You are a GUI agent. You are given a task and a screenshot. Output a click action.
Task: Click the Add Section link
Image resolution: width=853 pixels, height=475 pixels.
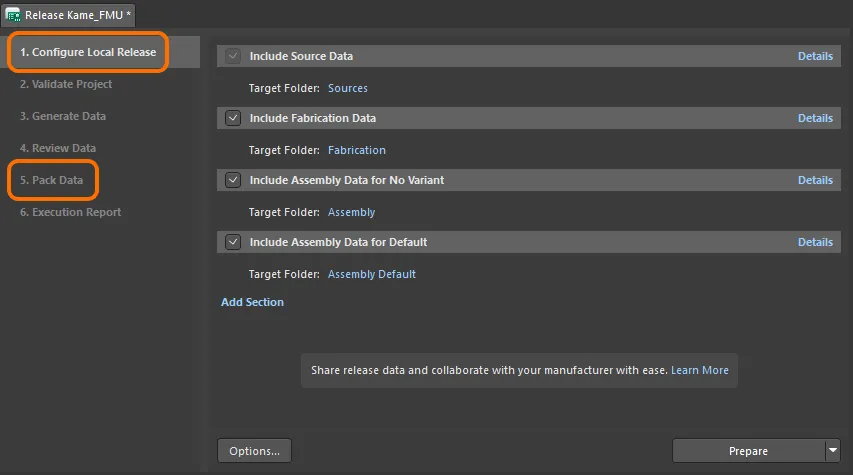(252, 302)
